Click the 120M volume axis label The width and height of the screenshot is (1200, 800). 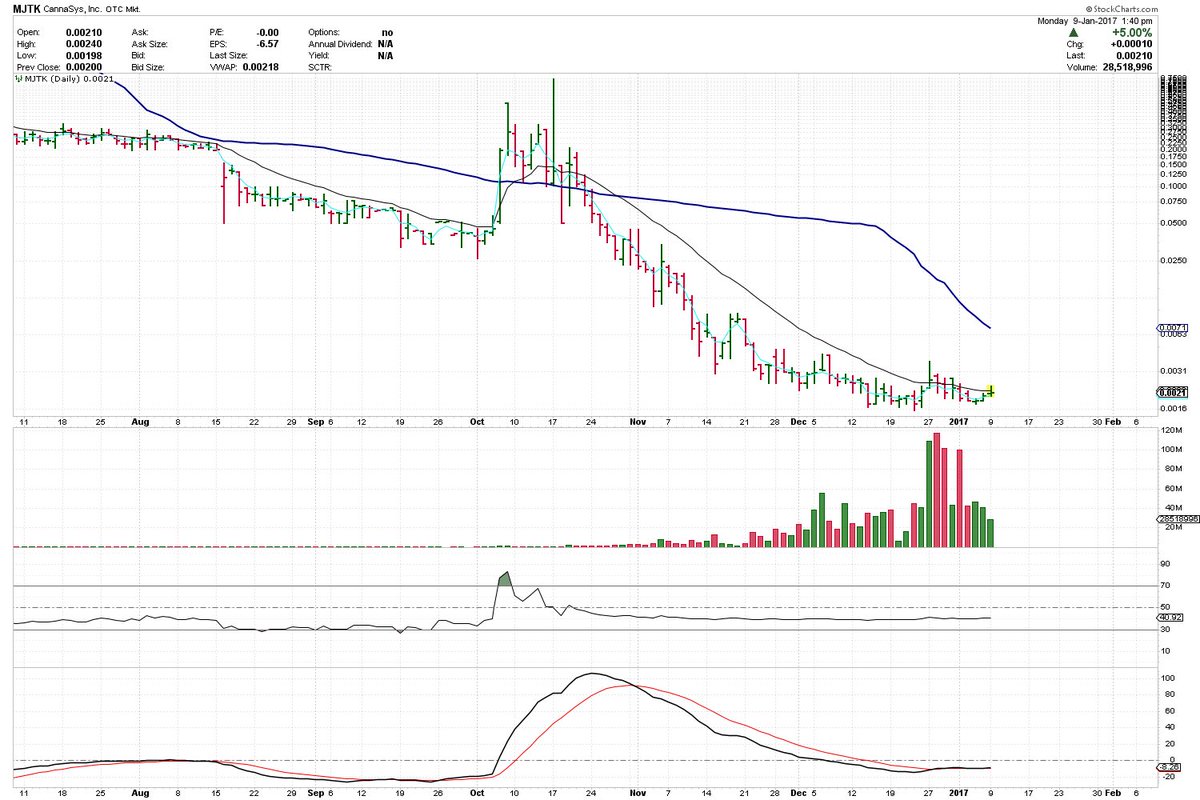tap(1172, 429)
